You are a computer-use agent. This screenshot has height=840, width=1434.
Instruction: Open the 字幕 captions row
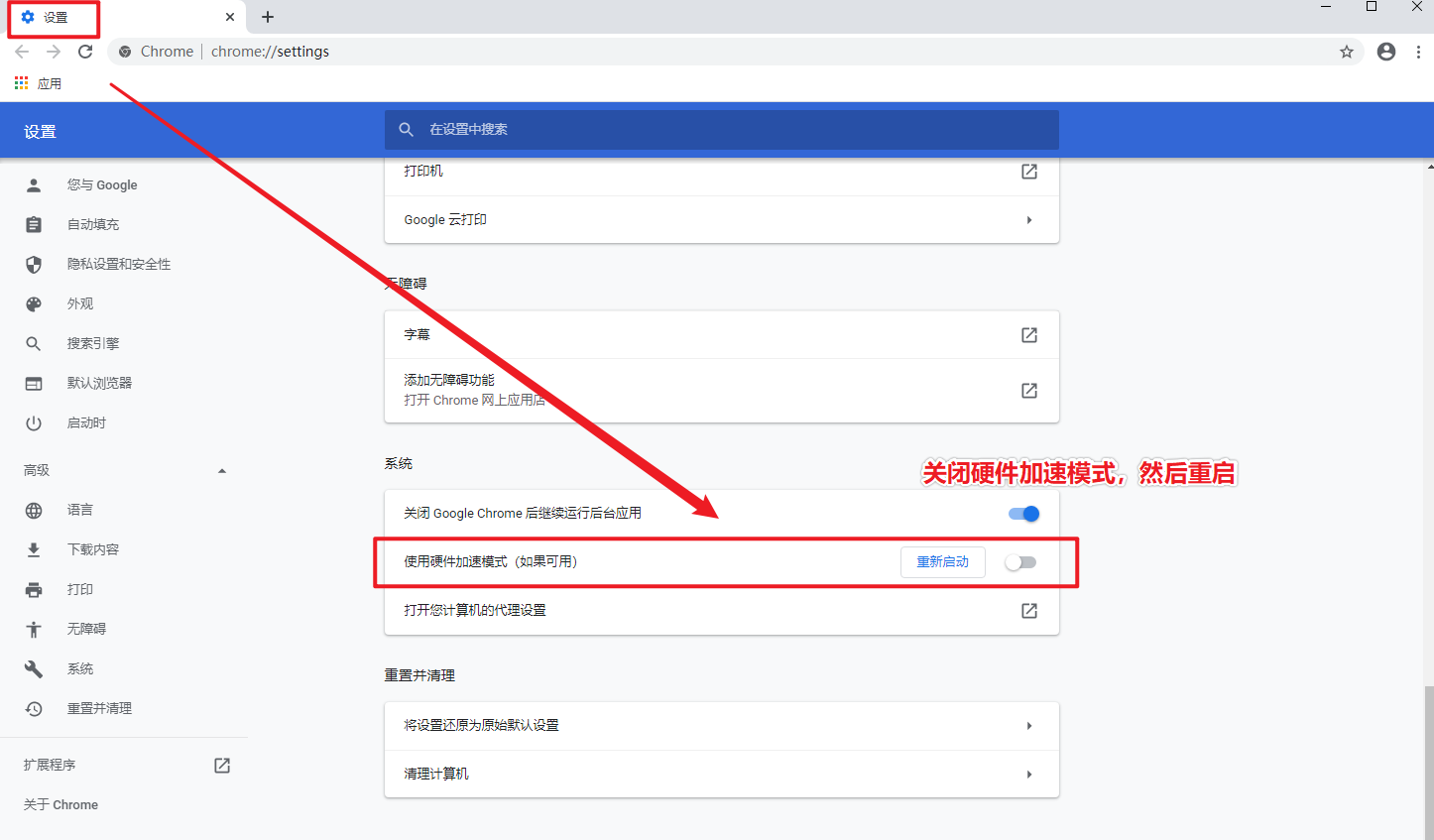click(x=722, y=335)
